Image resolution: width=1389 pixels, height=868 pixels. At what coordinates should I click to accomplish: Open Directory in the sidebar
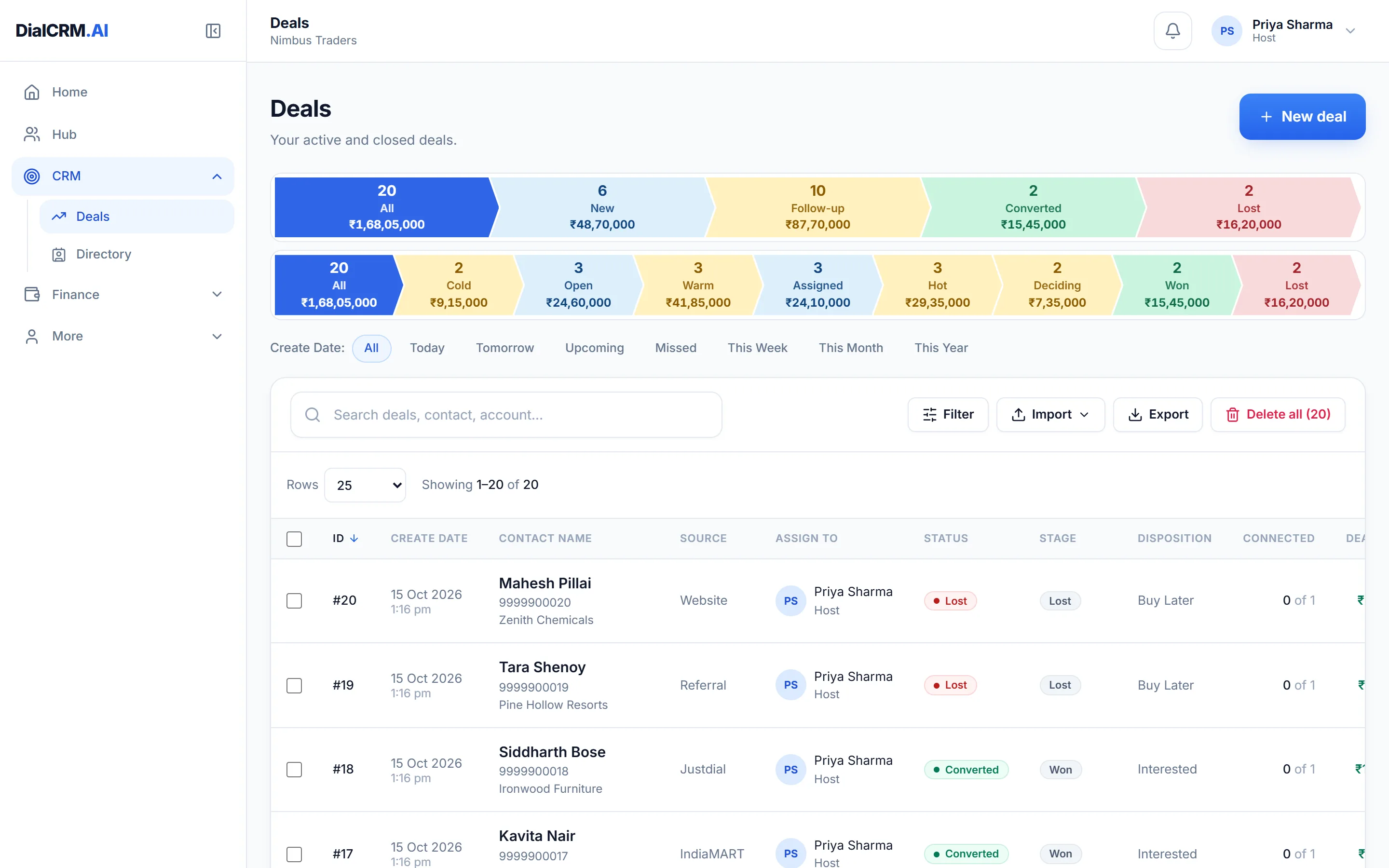[136, 254]
